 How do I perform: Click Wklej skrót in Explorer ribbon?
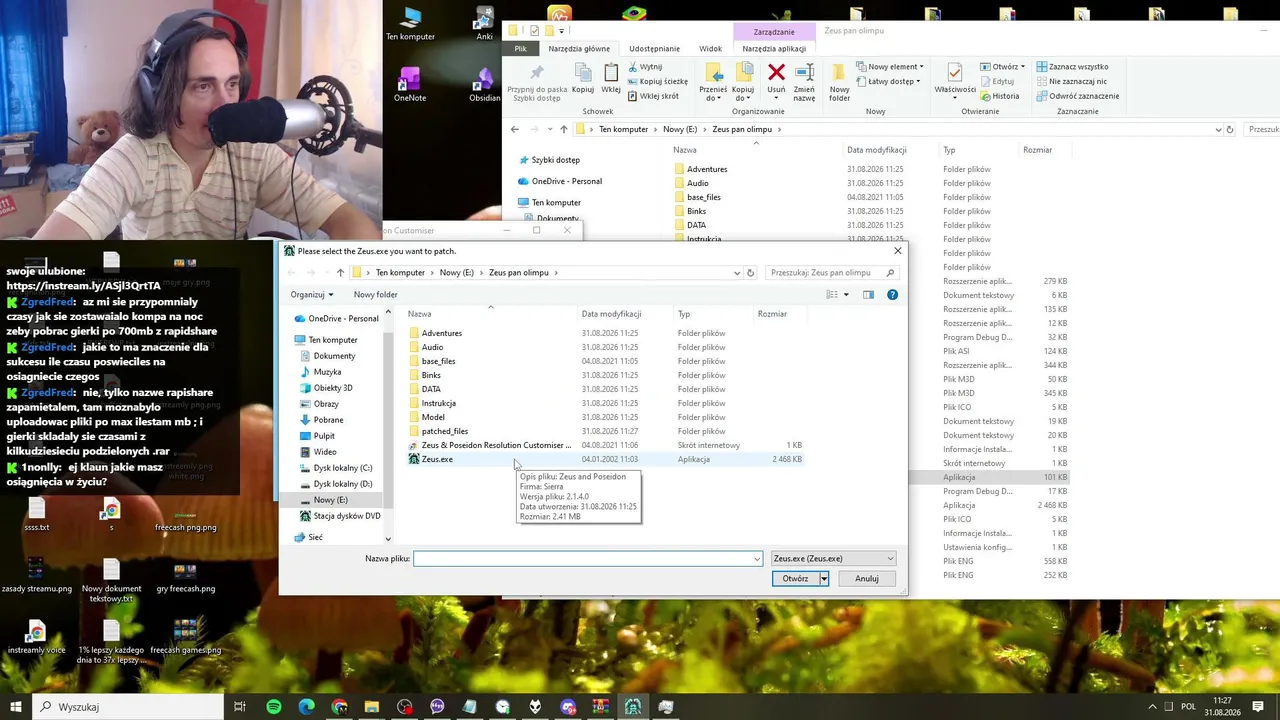[652, 96]
